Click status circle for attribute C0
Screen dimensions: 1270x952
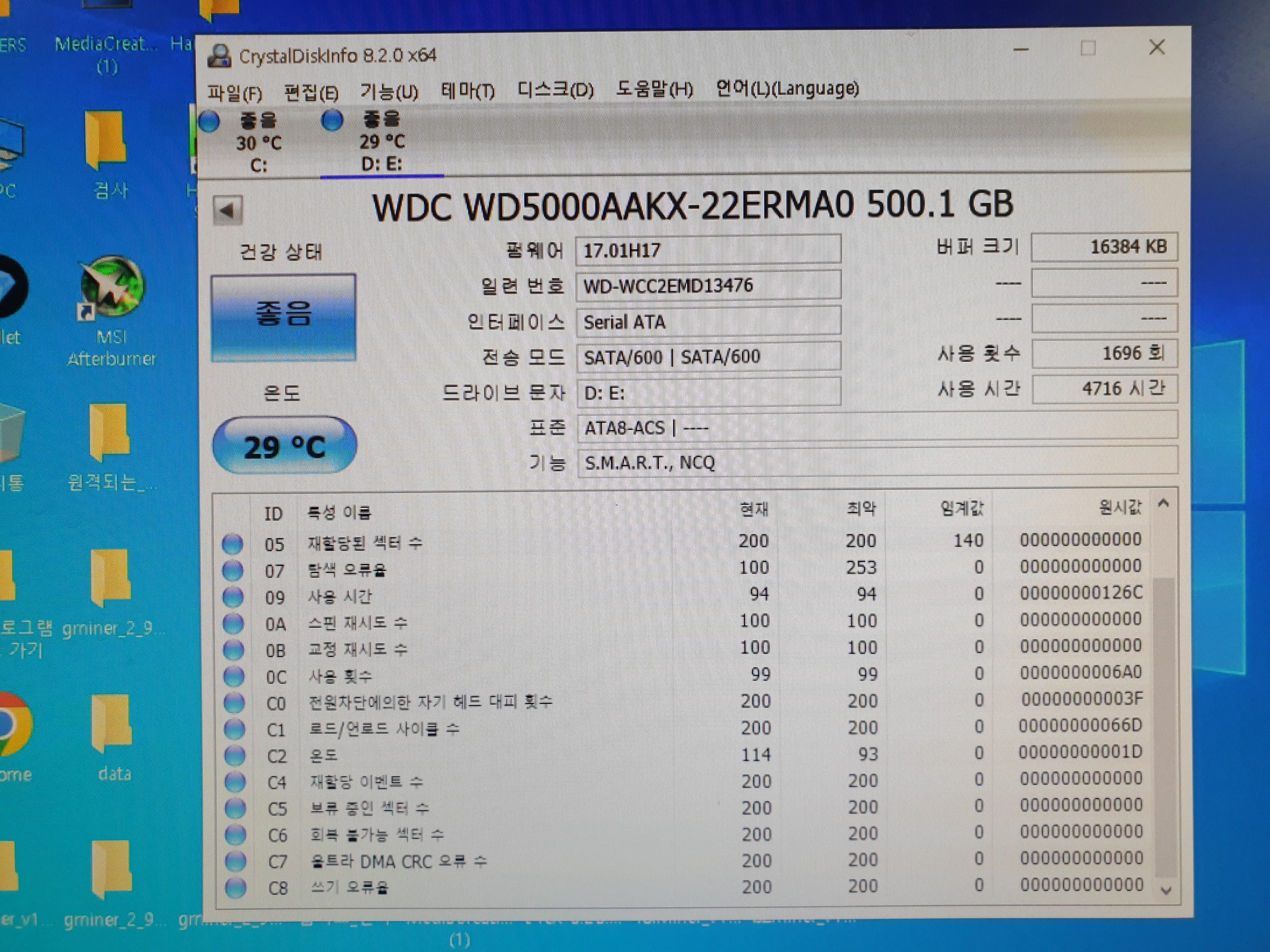234,703
